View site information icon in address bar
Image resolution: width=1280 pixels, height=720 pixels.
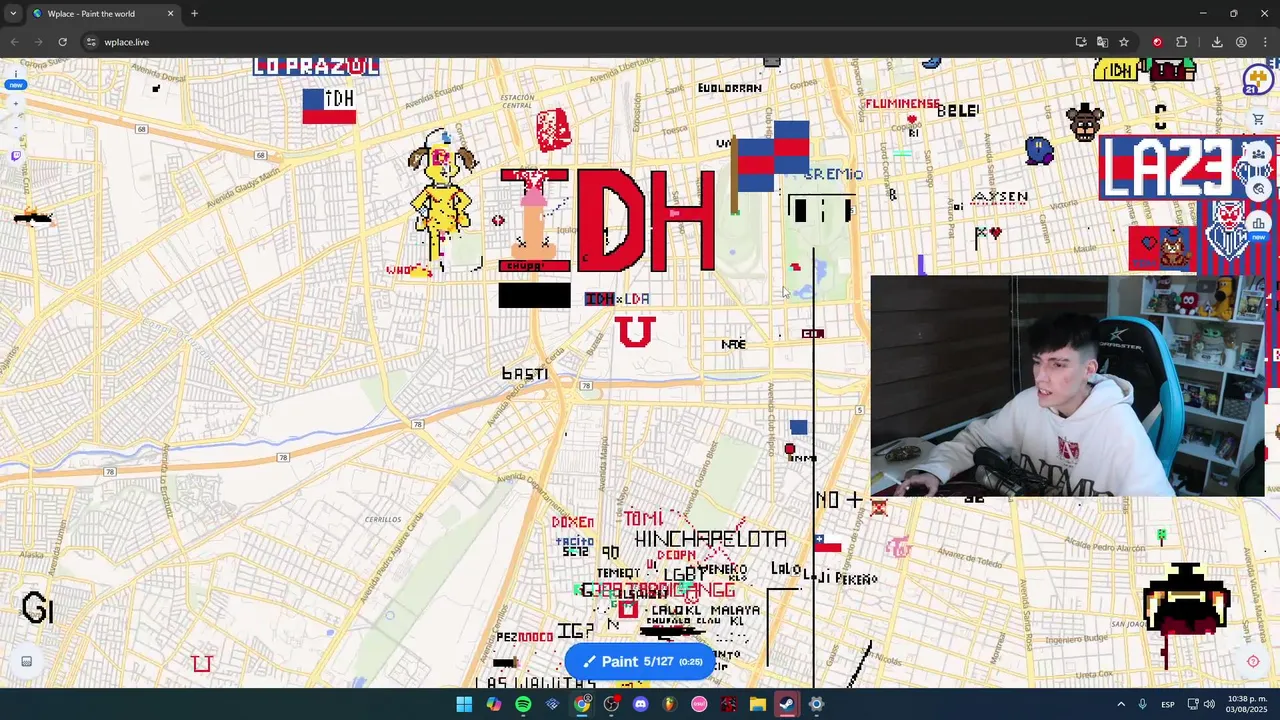(91, 42)
